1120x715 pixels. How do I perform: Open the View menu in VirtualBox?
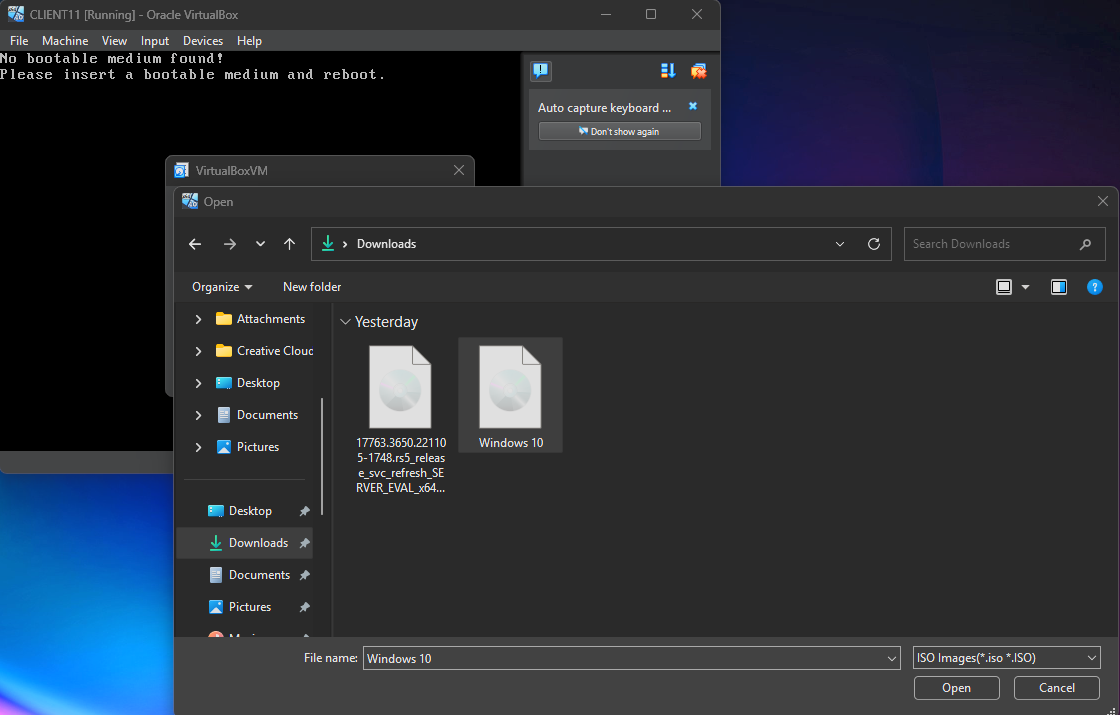114,41
